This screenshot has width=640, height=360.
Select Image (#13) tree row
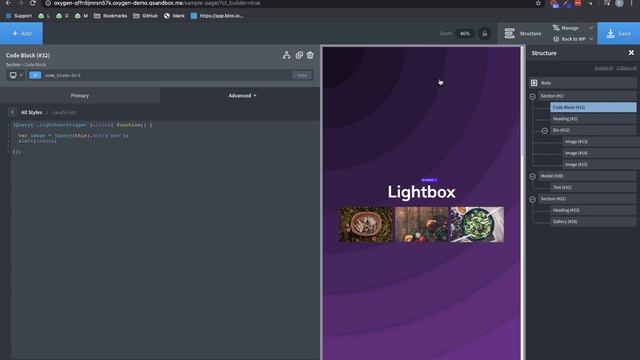(601, 142)
